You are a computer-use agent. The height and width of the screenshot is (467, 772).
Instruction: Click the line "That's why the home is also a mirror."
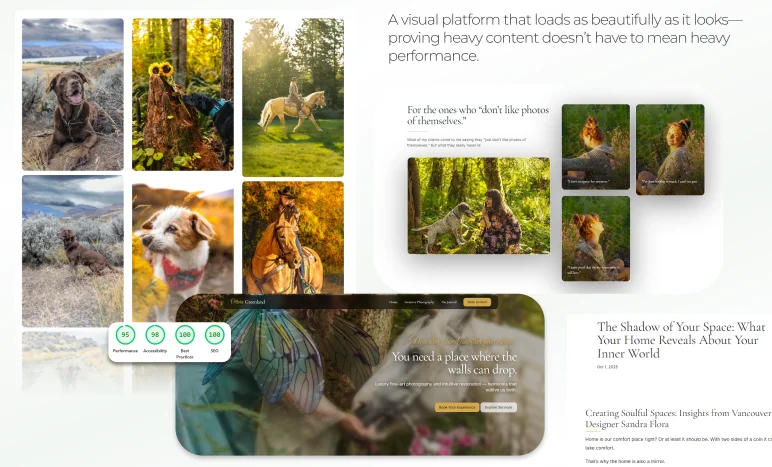(625, 461)
